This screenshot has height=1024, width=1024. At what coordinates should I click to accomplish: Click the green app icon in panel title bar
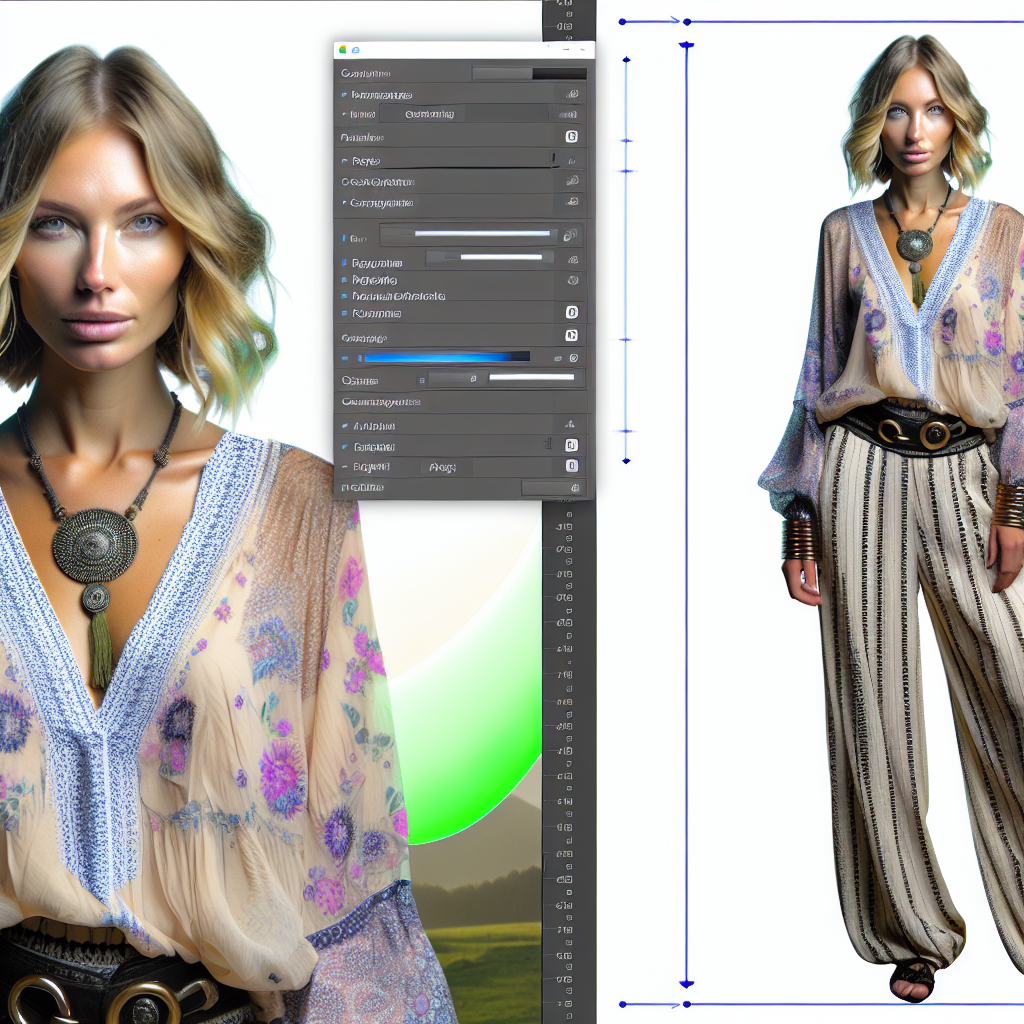(x=343, y=49)
